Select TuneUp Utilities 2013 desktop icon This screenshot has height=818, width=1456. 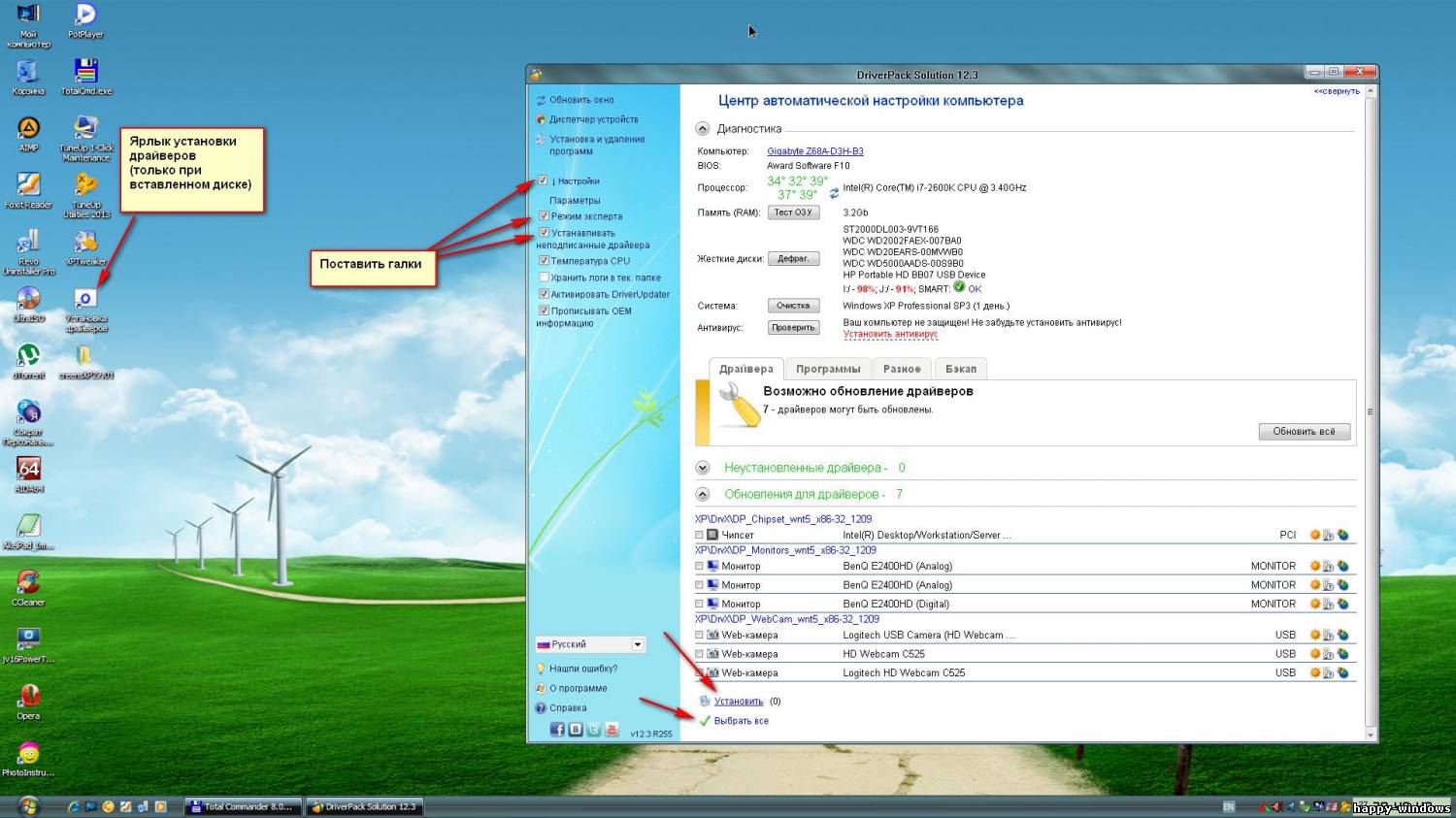[86, 195]
